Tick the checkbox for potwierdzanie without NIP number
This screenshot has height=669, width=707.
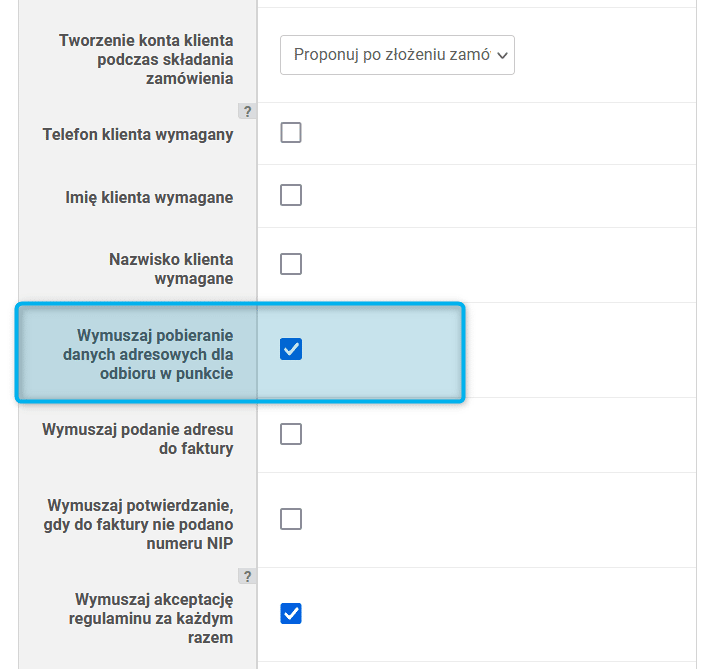[x=291, y=519]
